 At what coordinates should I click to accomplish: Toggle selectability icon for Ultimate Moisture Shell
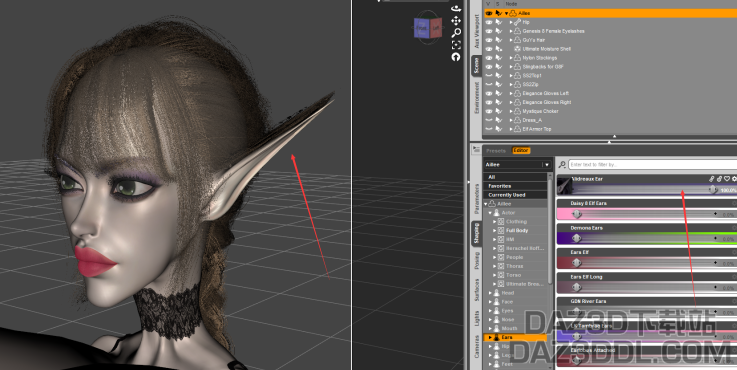tap(499, 49)
